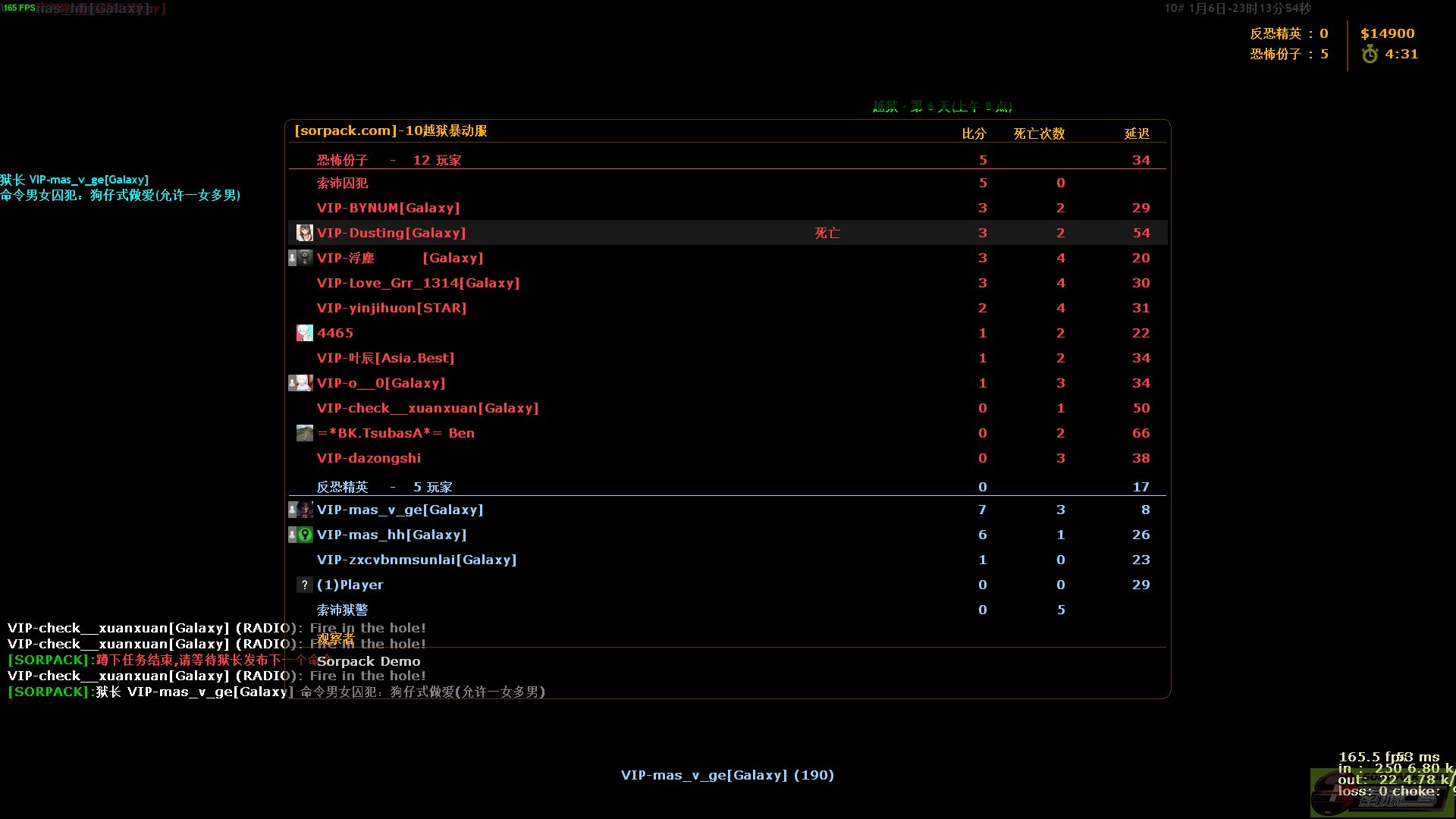This screenshot has height=819, width=1456.
Task: Select Sorpack Demo spectator entry
Action: (369, 661)
